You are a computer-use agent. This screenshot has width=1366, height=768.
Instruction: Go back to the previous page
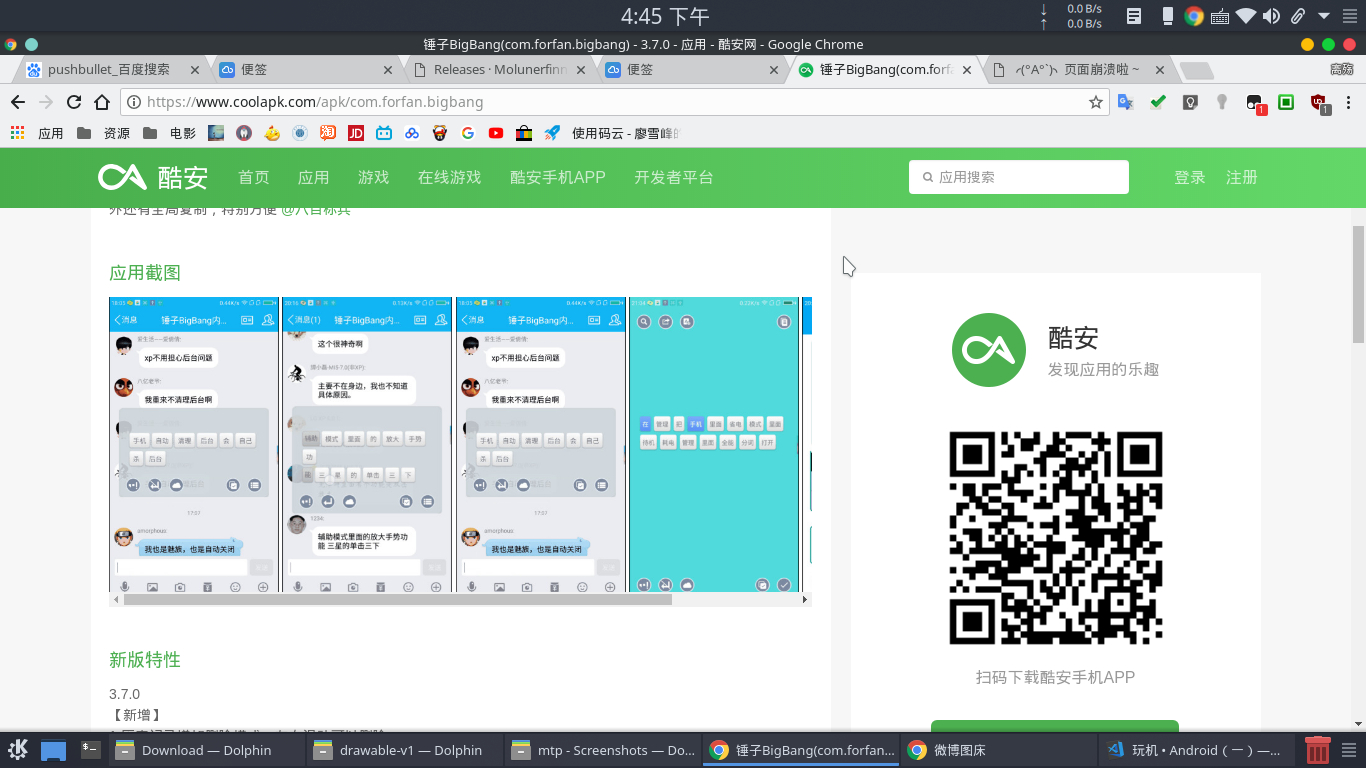17,102
